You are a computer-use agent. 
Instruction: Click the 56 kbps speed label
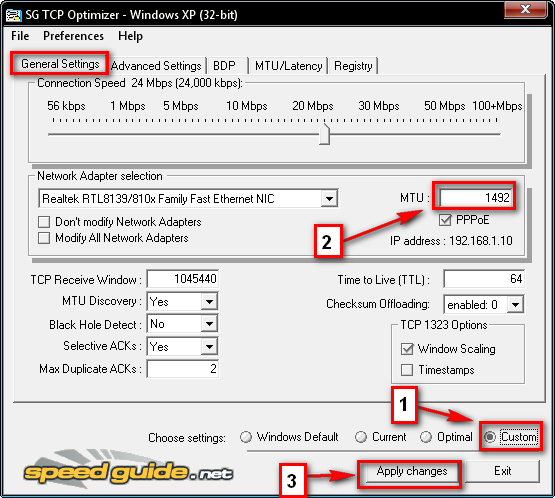[x=66, y=106]
